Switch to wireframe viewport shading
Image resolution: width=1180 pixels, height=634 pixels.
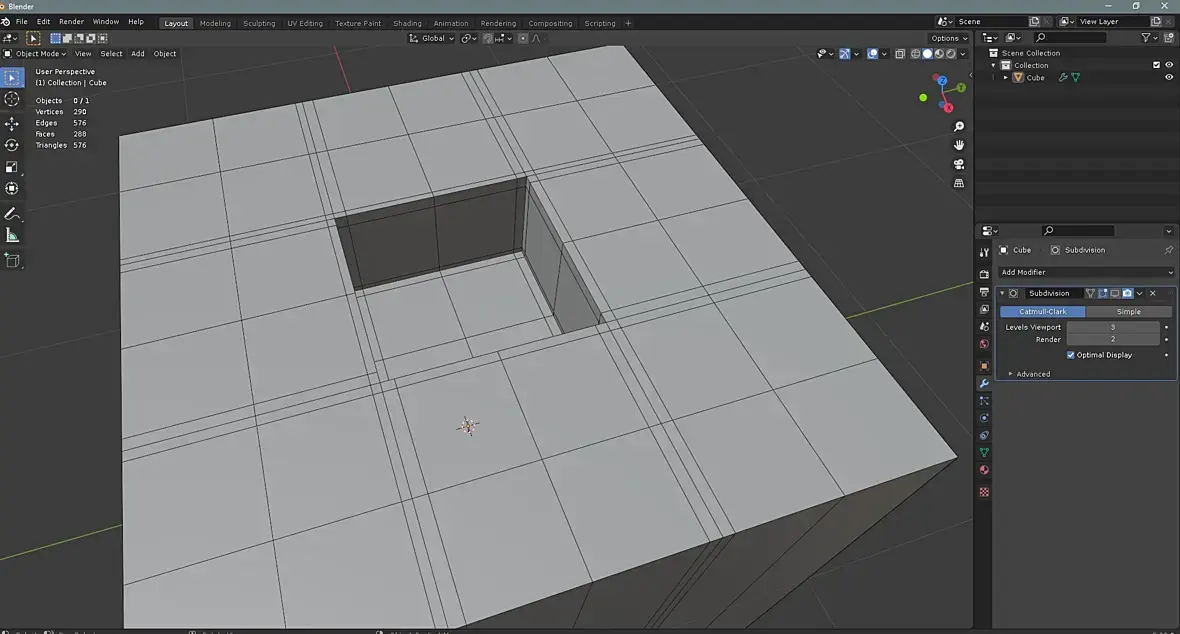click(x=915, y=54)
